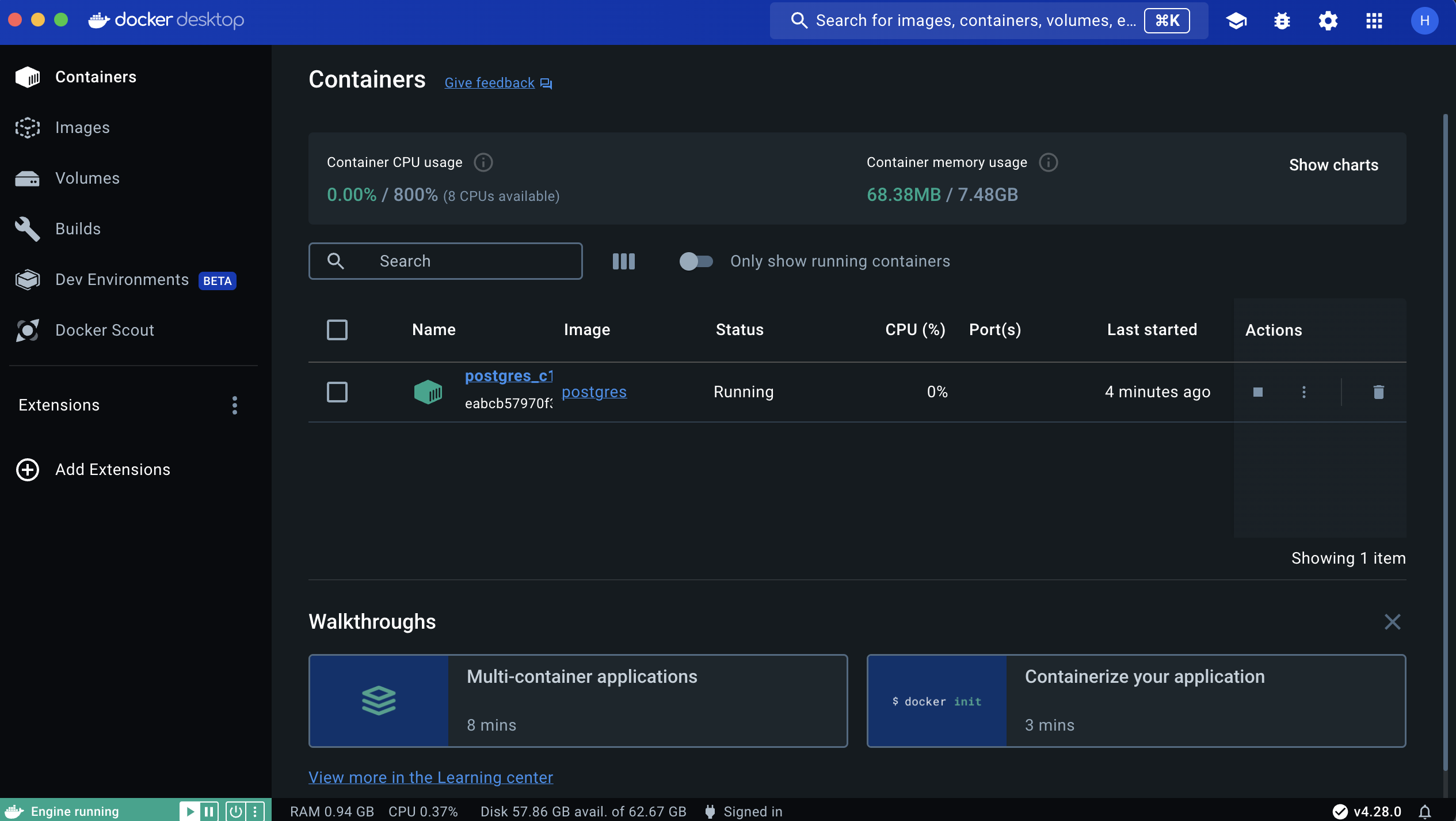Viewport: 1456px width, 821px height.
Task: Check the postgres_c1 row checkbox
Action: (x=337, y=392)
